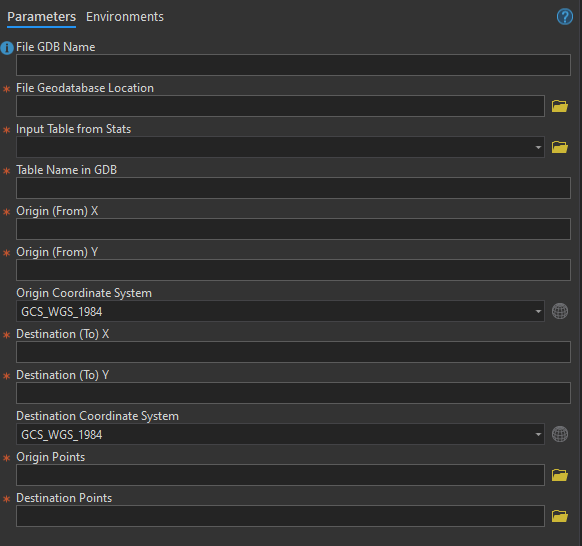Expand the Destination Coordinate System dropdown arrow
This screenshot has height=546, width=582.
(x=538, y=434)
